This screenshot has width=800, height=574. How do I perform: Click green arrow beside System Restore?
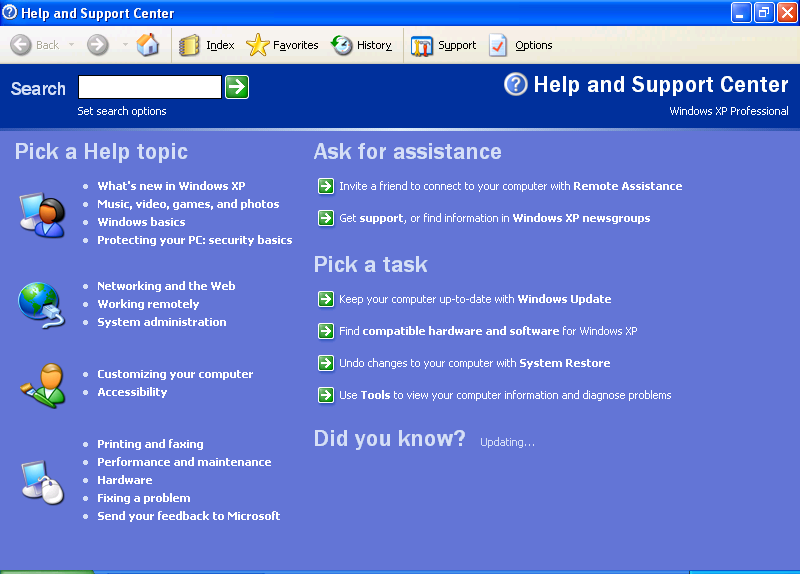(326, 363)
